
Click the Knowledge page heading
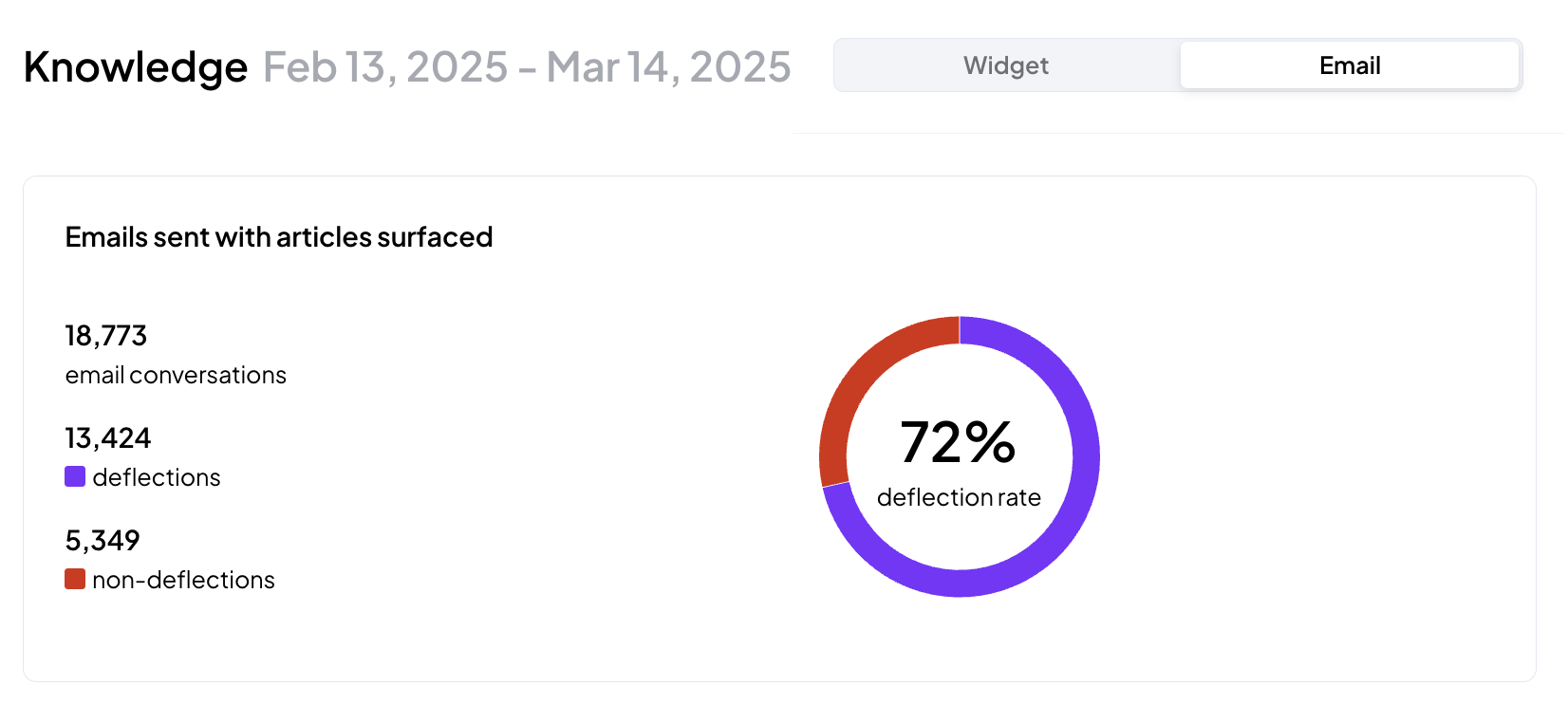coord(136,67)
